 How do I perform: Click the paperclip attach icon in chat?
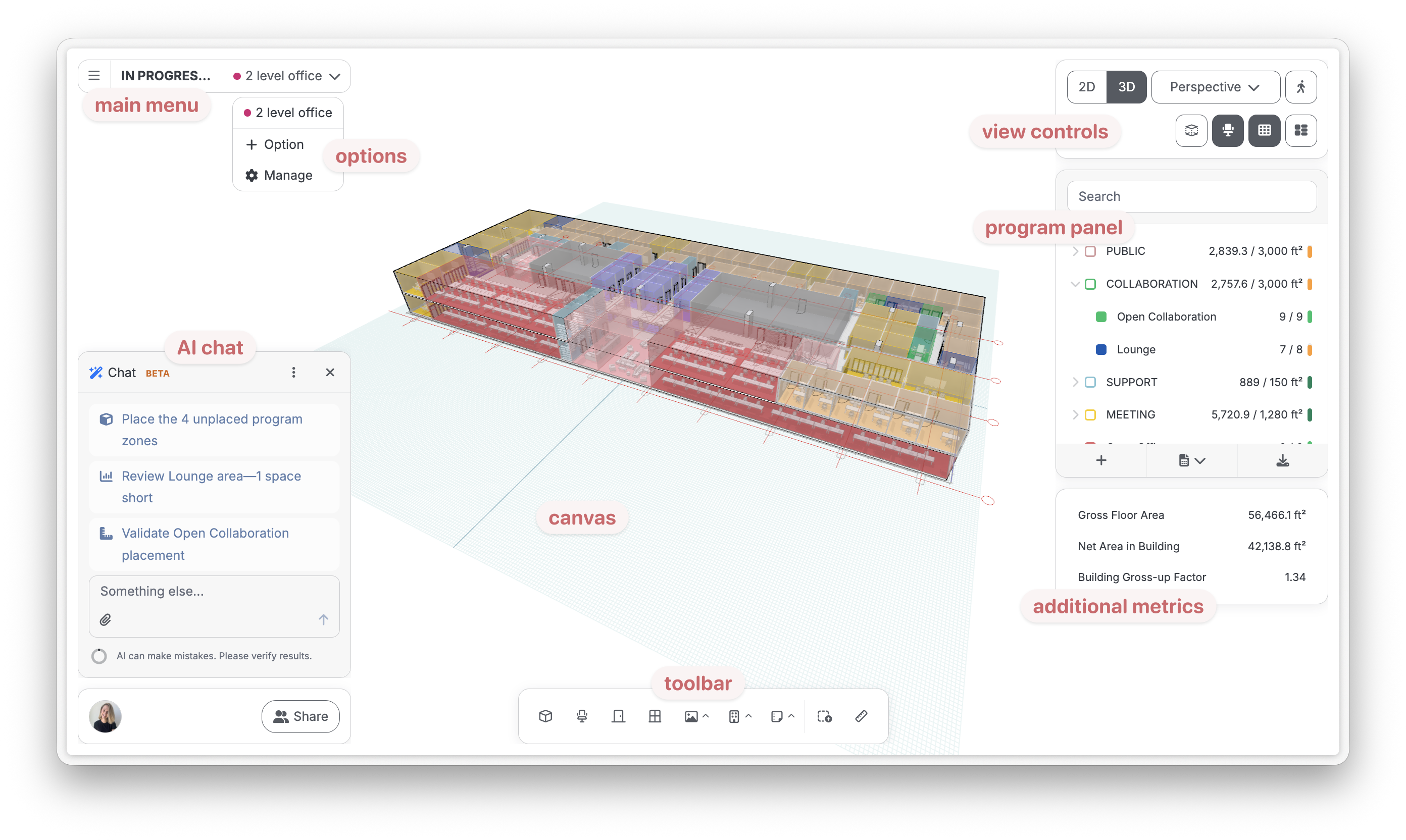(106, 620)
